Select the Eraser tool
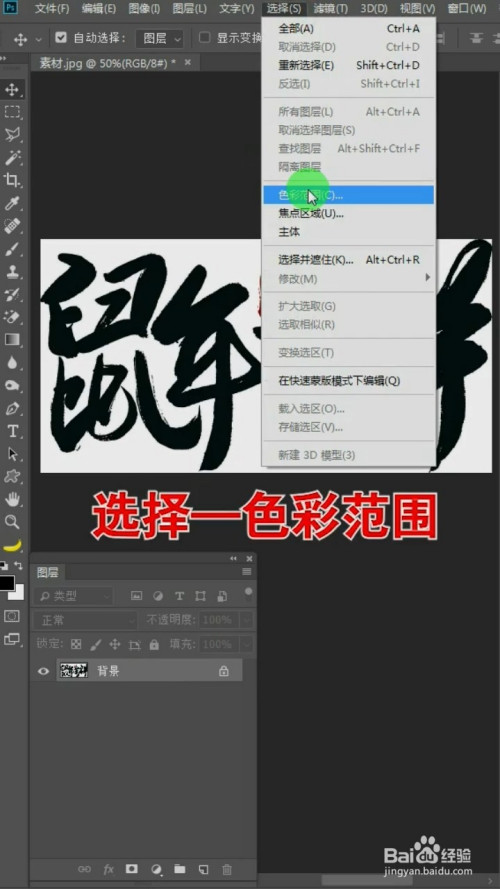The image size is (500, 889). point(12,316)
